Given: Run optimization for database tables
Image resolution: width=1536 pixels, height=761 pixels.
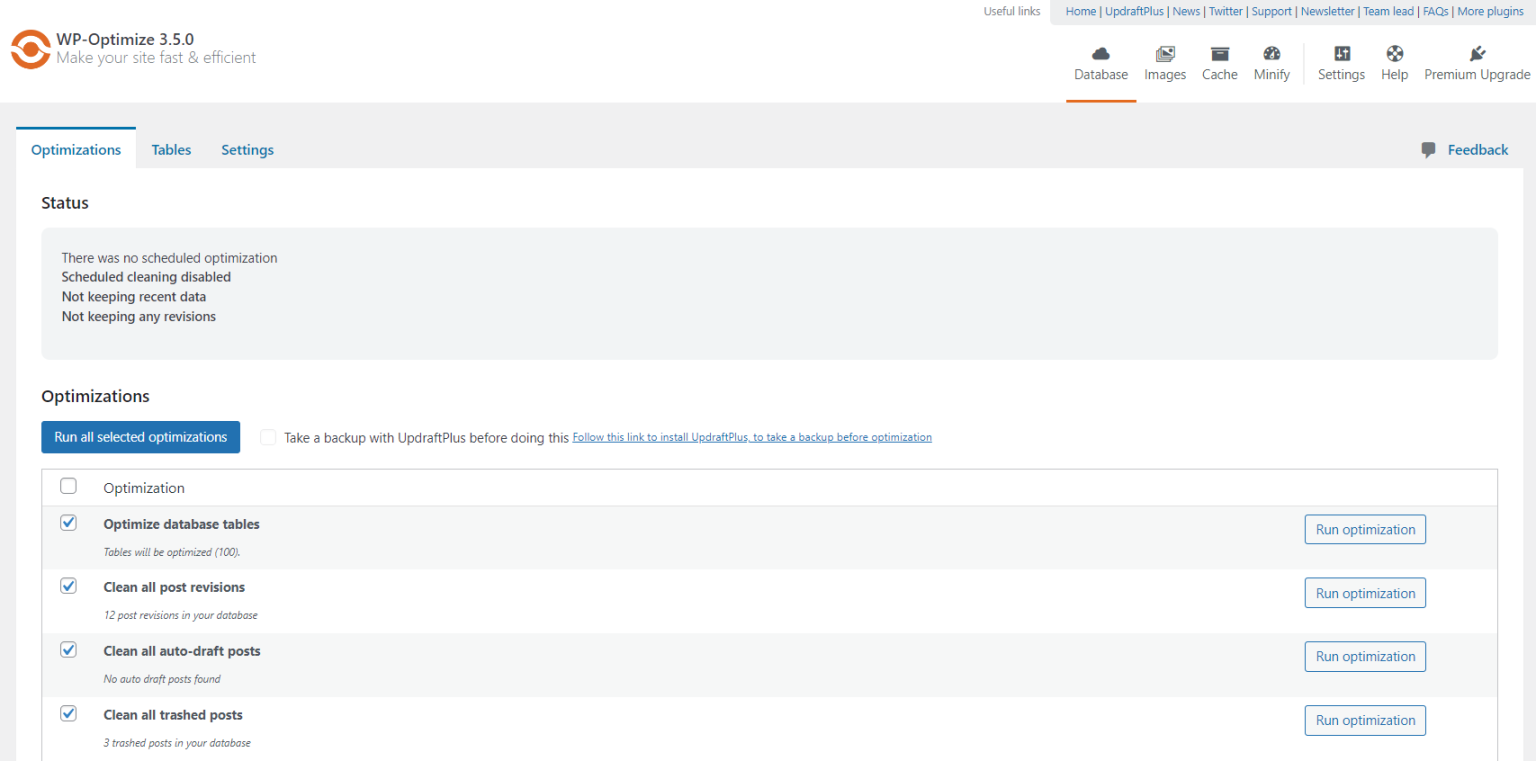Looking at the screenshot, I should pos(1364,529).
